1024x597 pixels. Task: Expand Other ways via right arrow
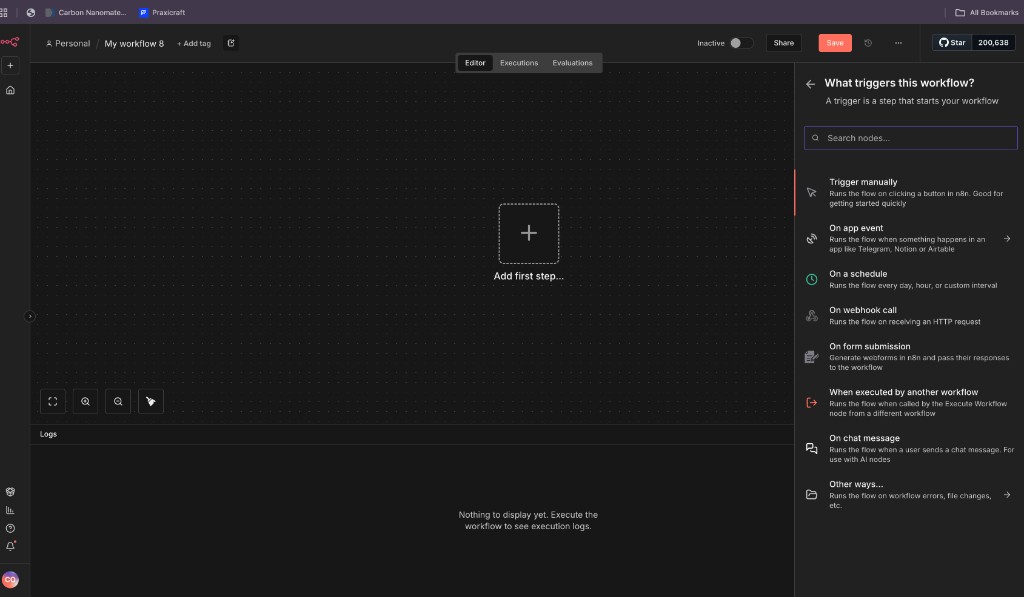coord(1007,494)
